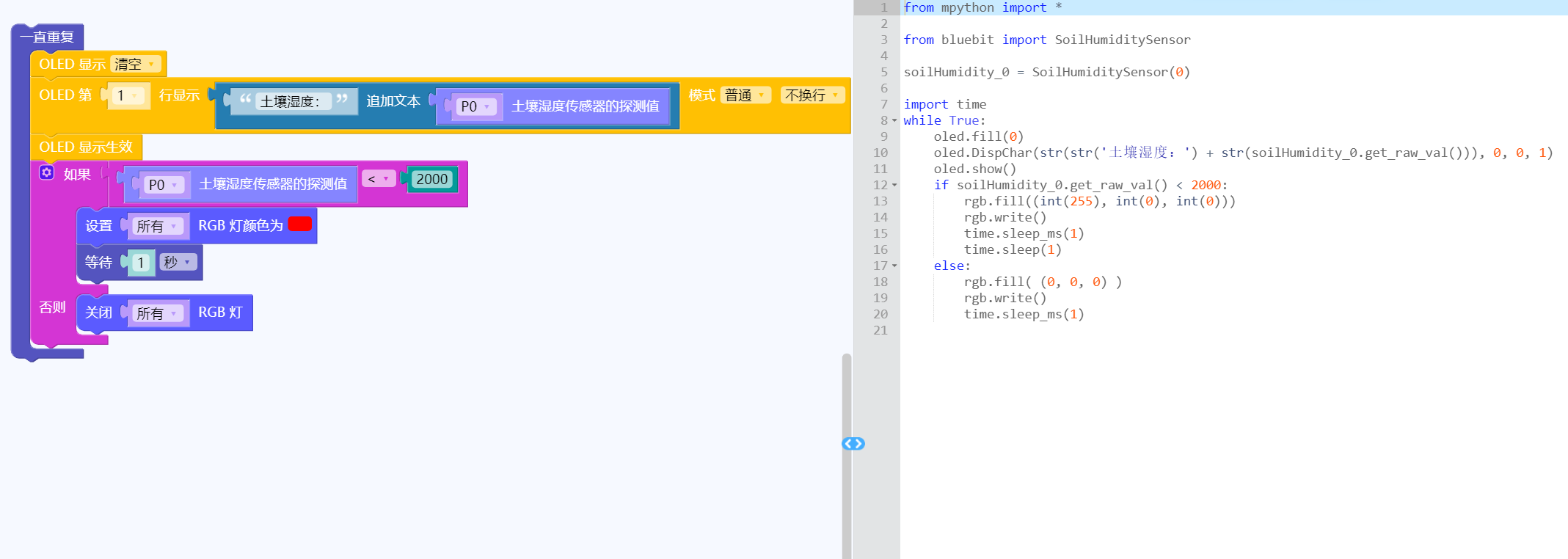Click the gear icon on the 如果 block
This screenshot has width=1568, height=559.
(47, 172)
